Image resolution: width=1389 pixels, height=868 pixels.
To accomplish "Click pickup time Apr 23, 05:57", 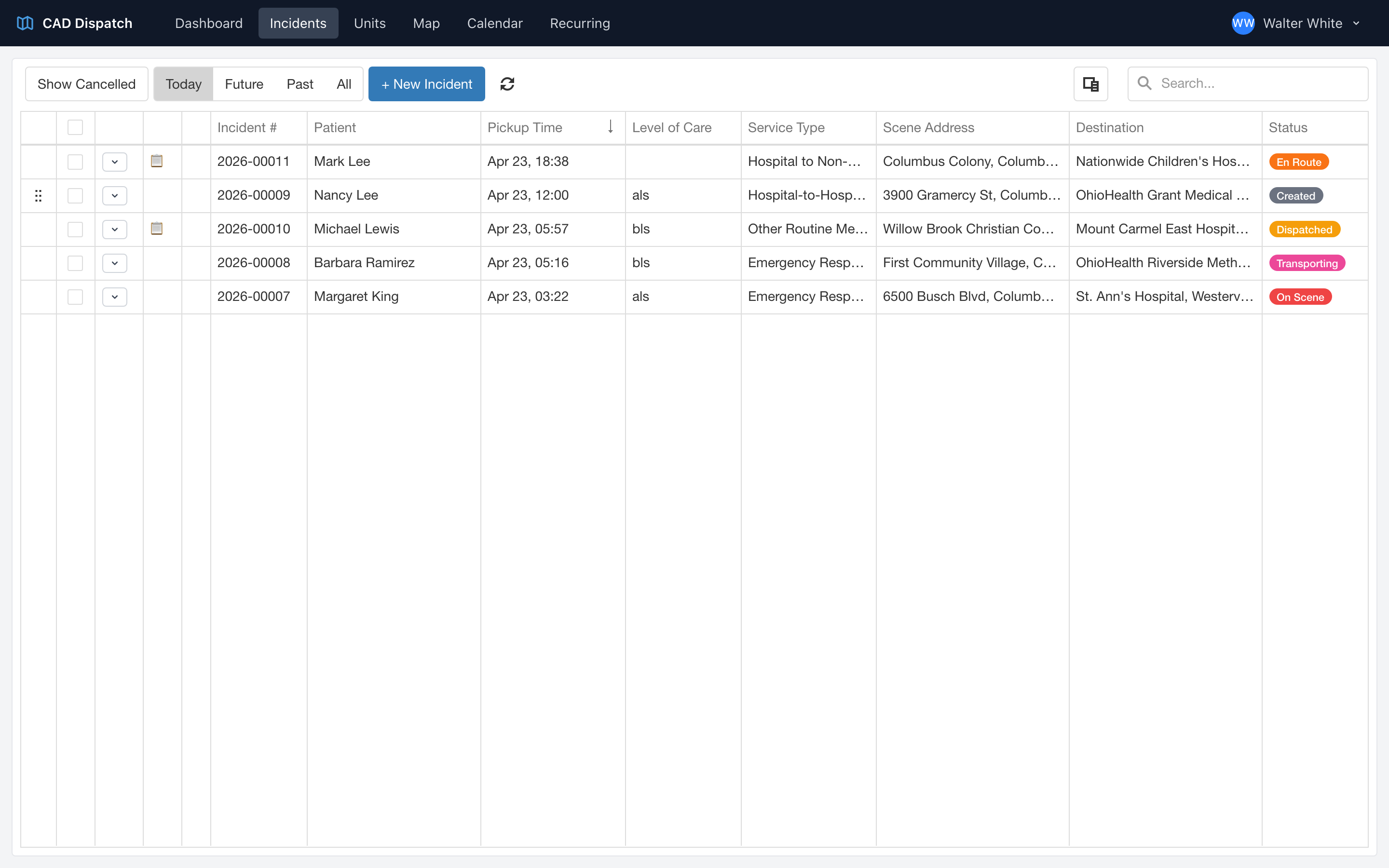I will (x=528, y=229).
